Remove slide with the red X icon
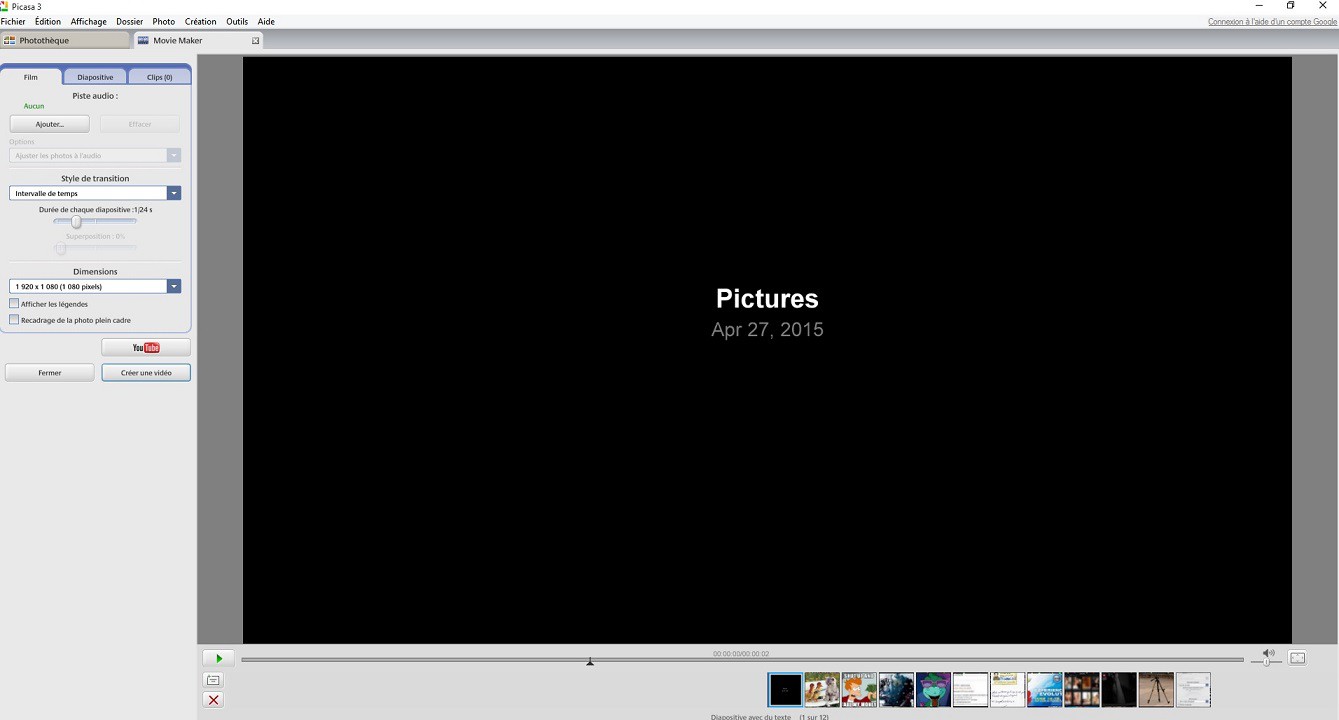This screenshot has width=1339, height=720. point(213,700)
